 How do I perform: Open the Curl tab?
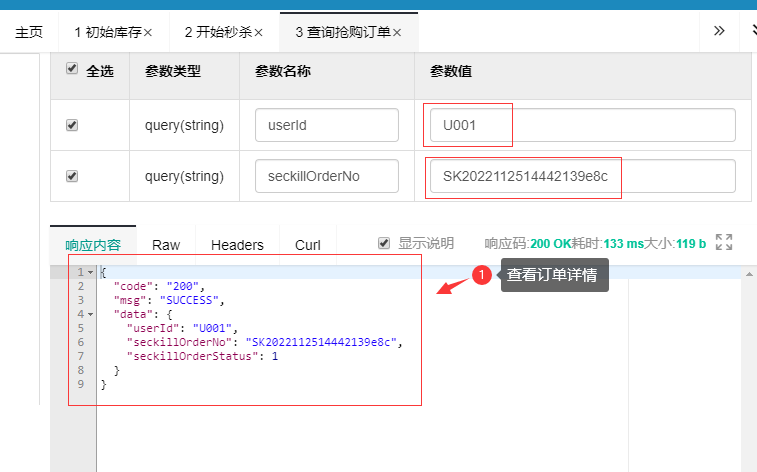308,245
